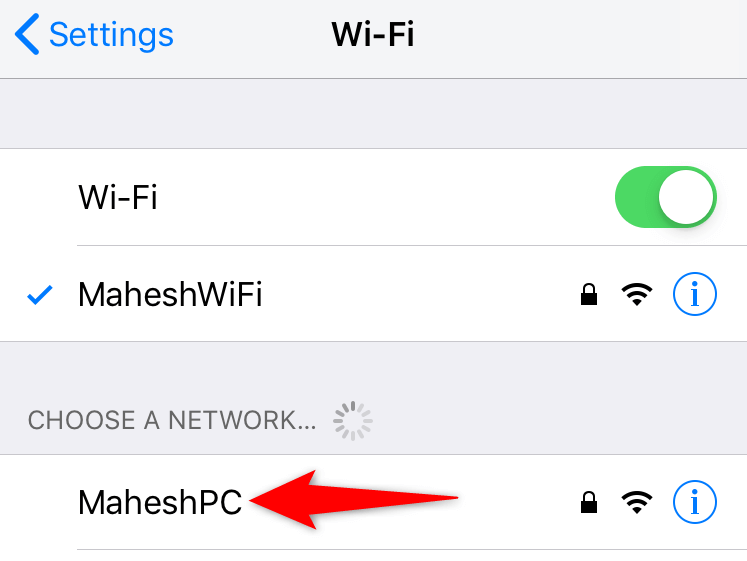Tap the CHOOSE A NETWORK header
Viewport: 747px width, 561px height.
click(172, 420)
